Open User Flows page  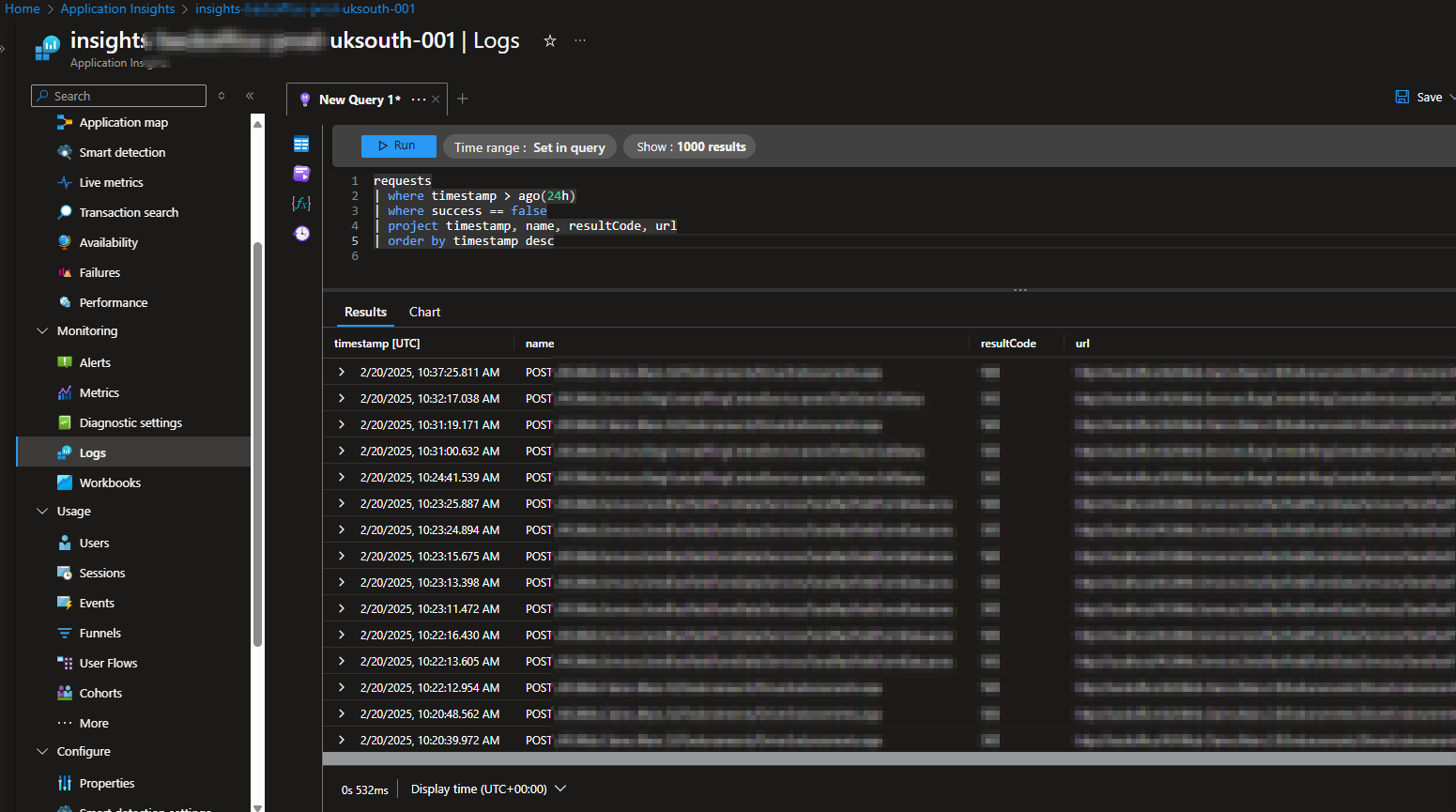pyautogui.click(x=108, y=663)
